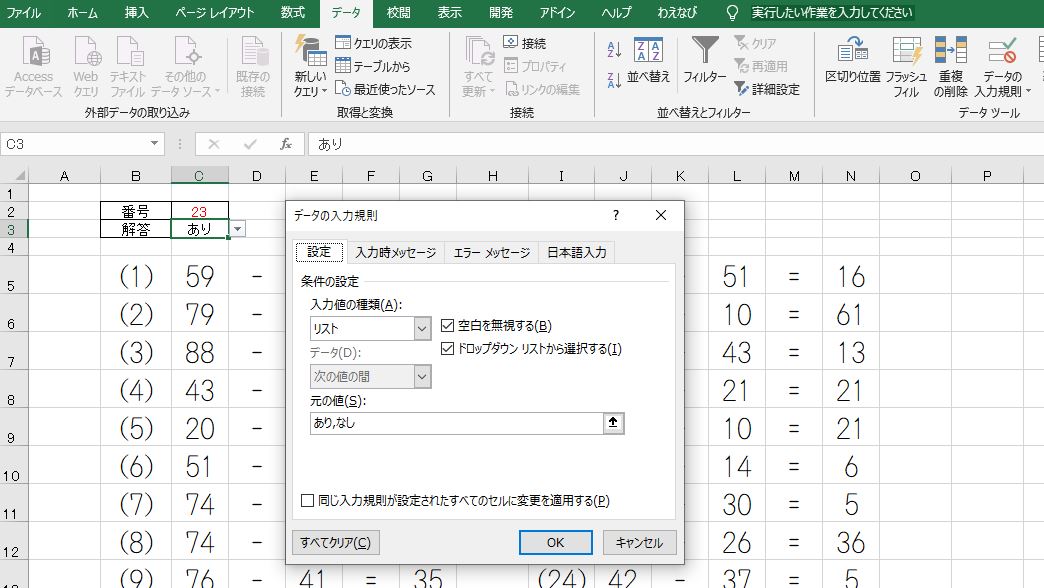Open the 入力値の種類 list dropdown

click(x=422, y=328)
